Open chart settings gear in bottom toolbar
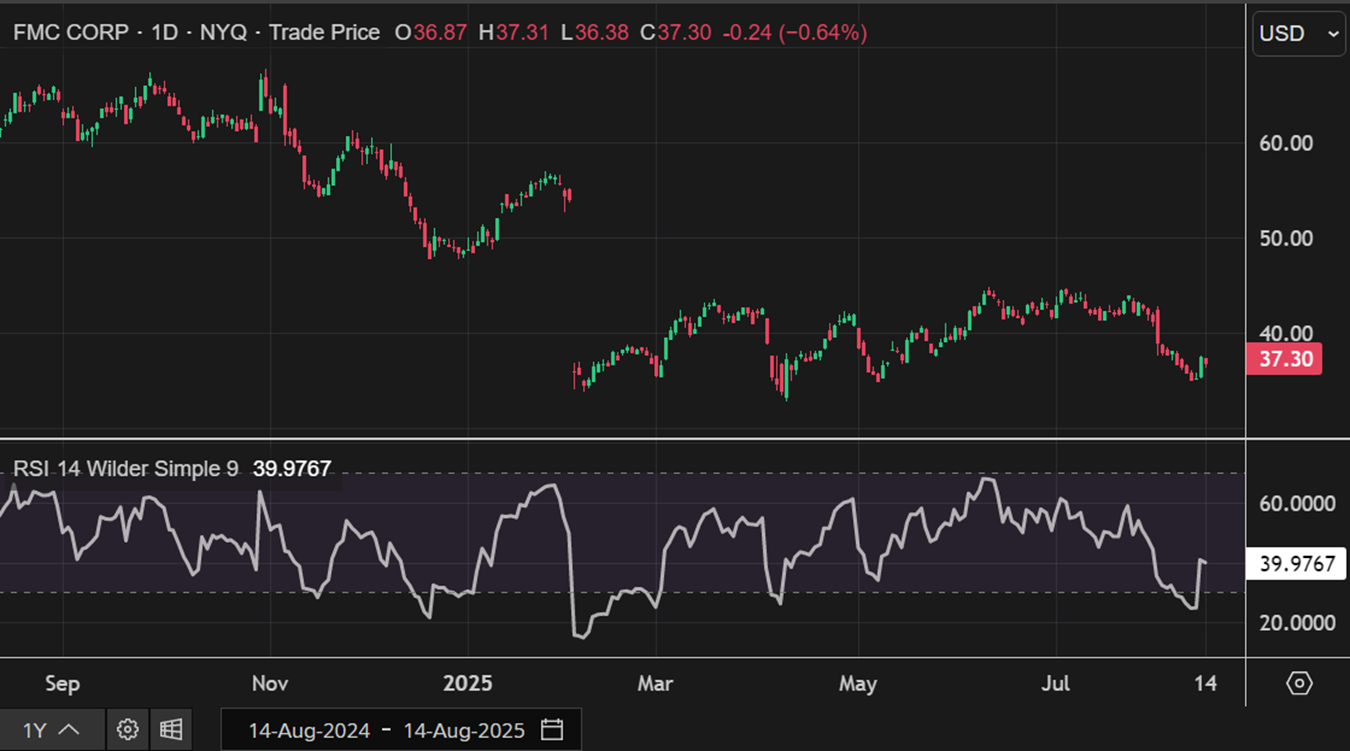The height and width of the screenshot is (751, 1350). coord(127,729)
